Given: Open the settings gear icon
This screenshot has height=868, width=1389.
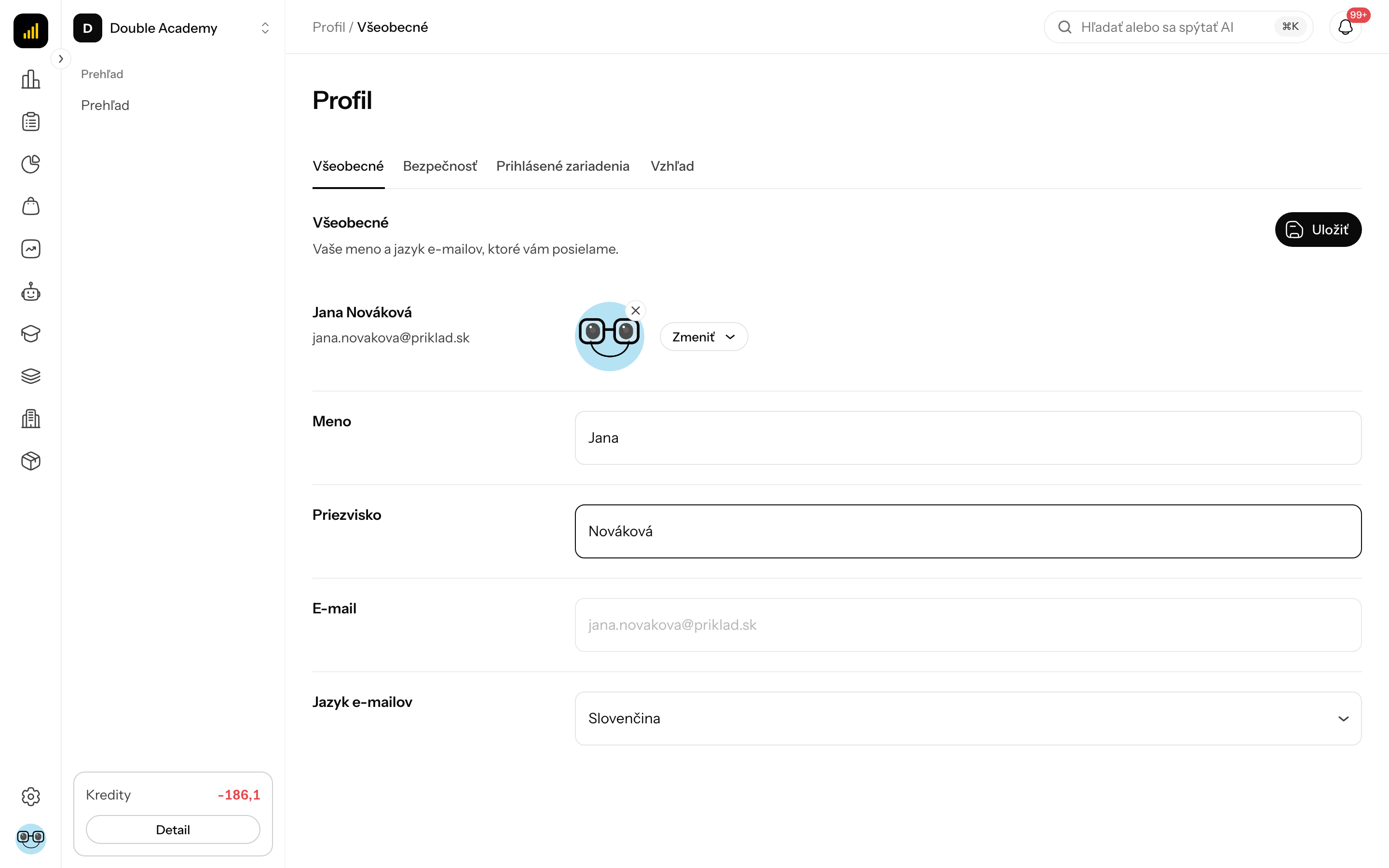Looking at the screenshot, I should 30,796.
